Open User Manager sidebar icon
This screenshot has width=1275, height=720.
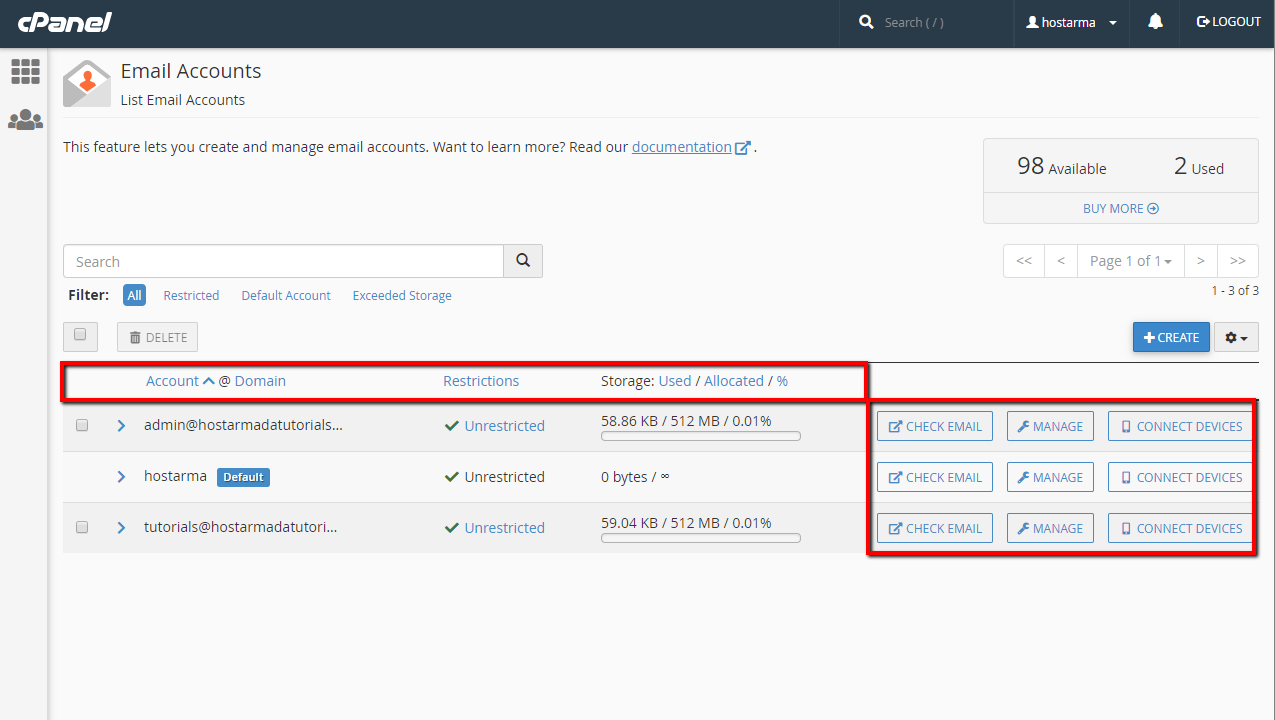pyautogui.click(x=25, y=120)
